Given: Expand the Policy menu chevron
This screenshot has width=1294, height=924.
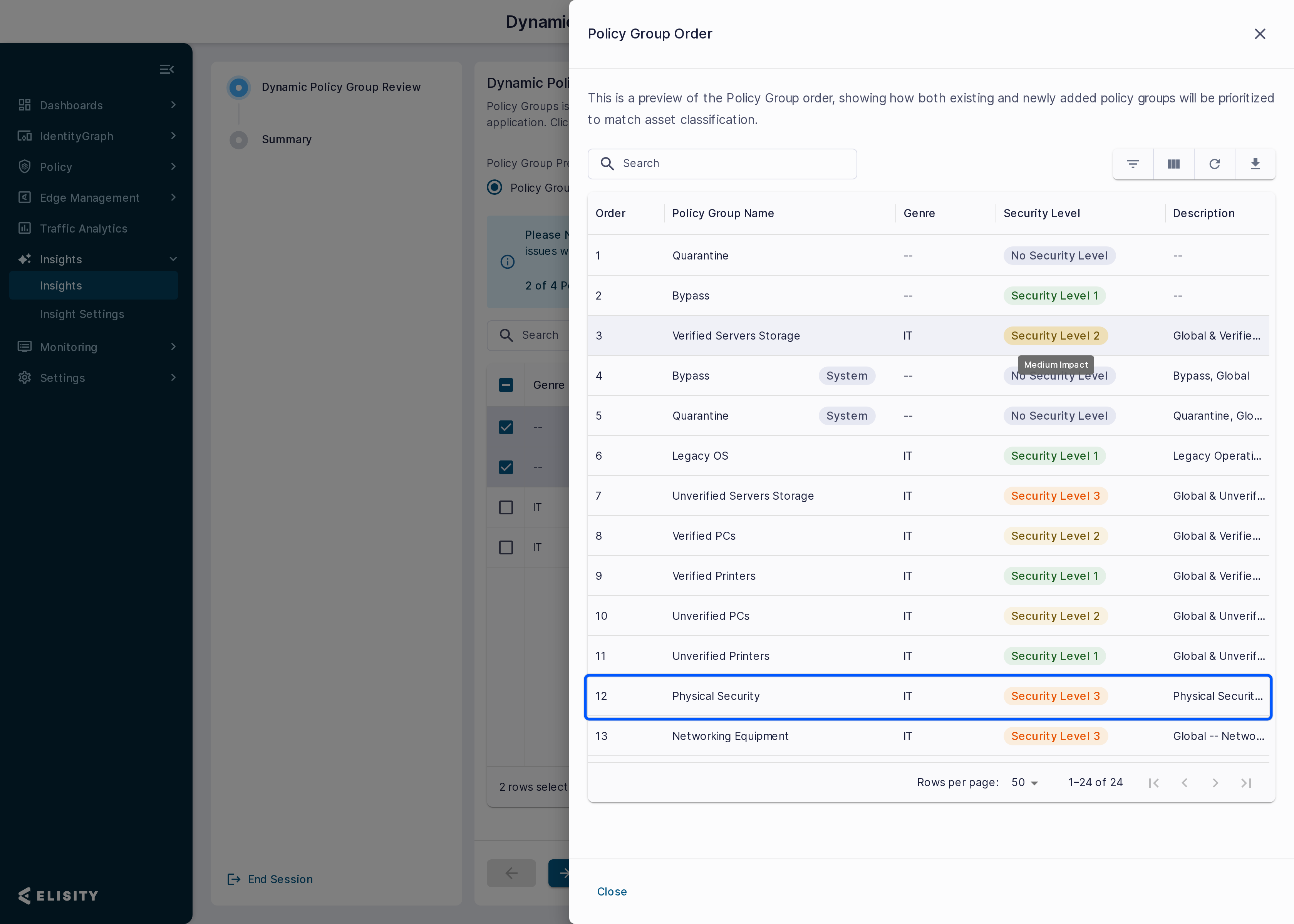Looking at the screenshot, I should click(174, 166).
